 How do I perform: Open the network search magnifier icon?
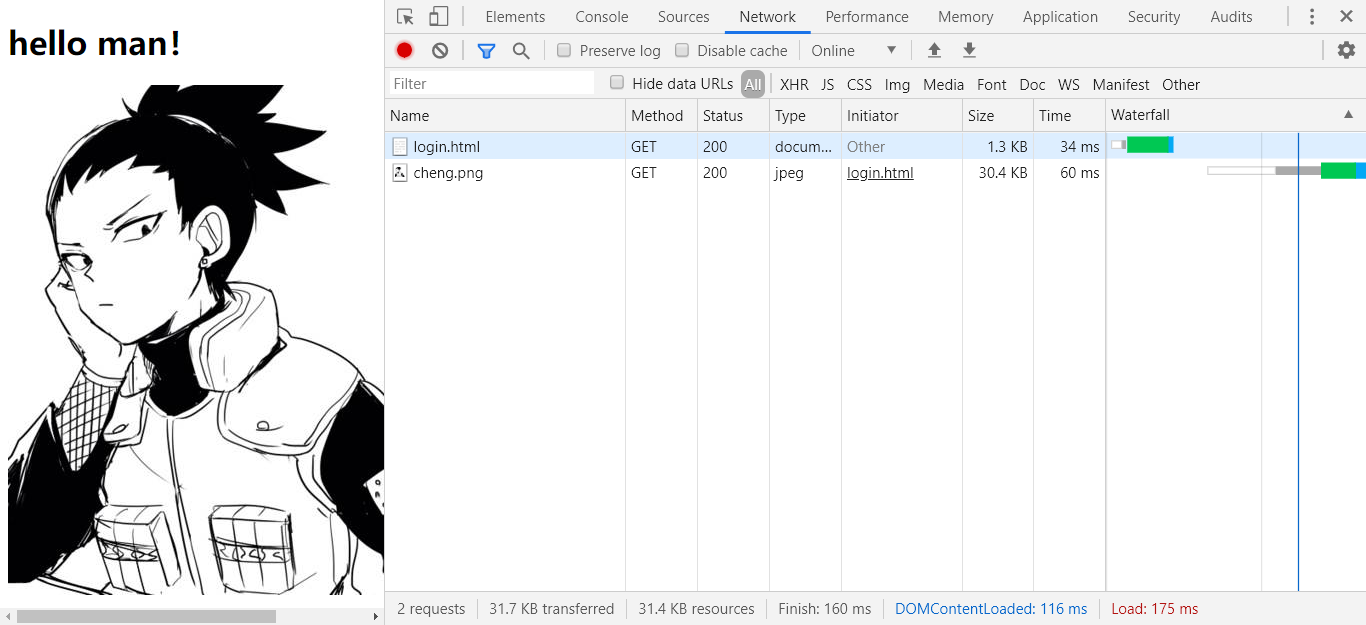tap(521, 51)
